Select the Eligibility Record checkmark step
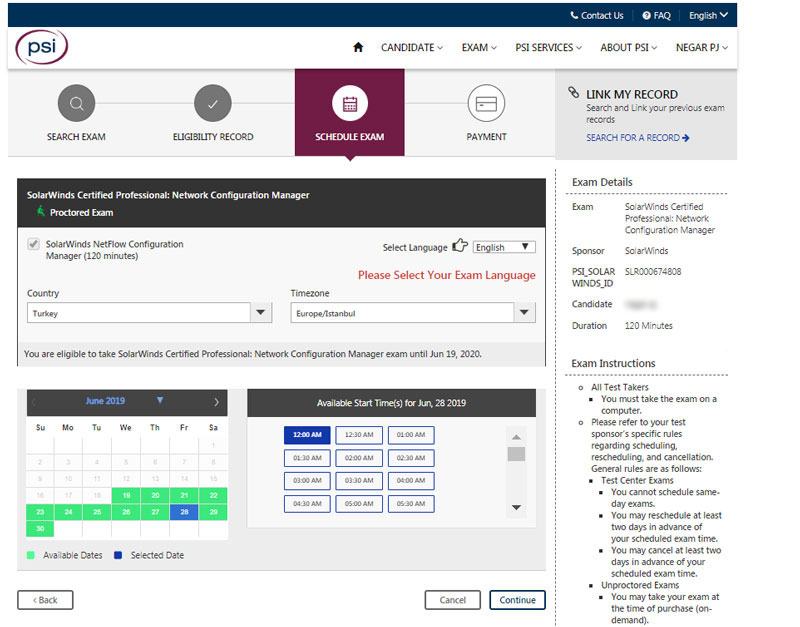The image size is (800, 627). point(213,103)
